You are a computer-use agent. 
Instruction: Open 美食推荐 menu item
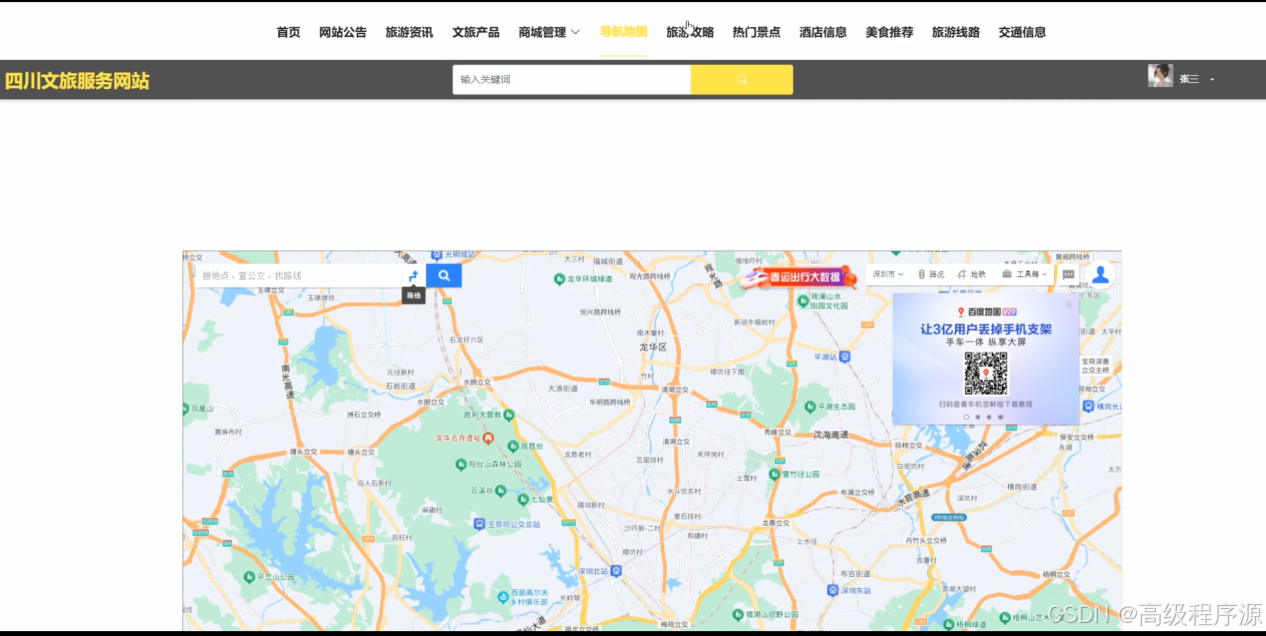(889, 32)
